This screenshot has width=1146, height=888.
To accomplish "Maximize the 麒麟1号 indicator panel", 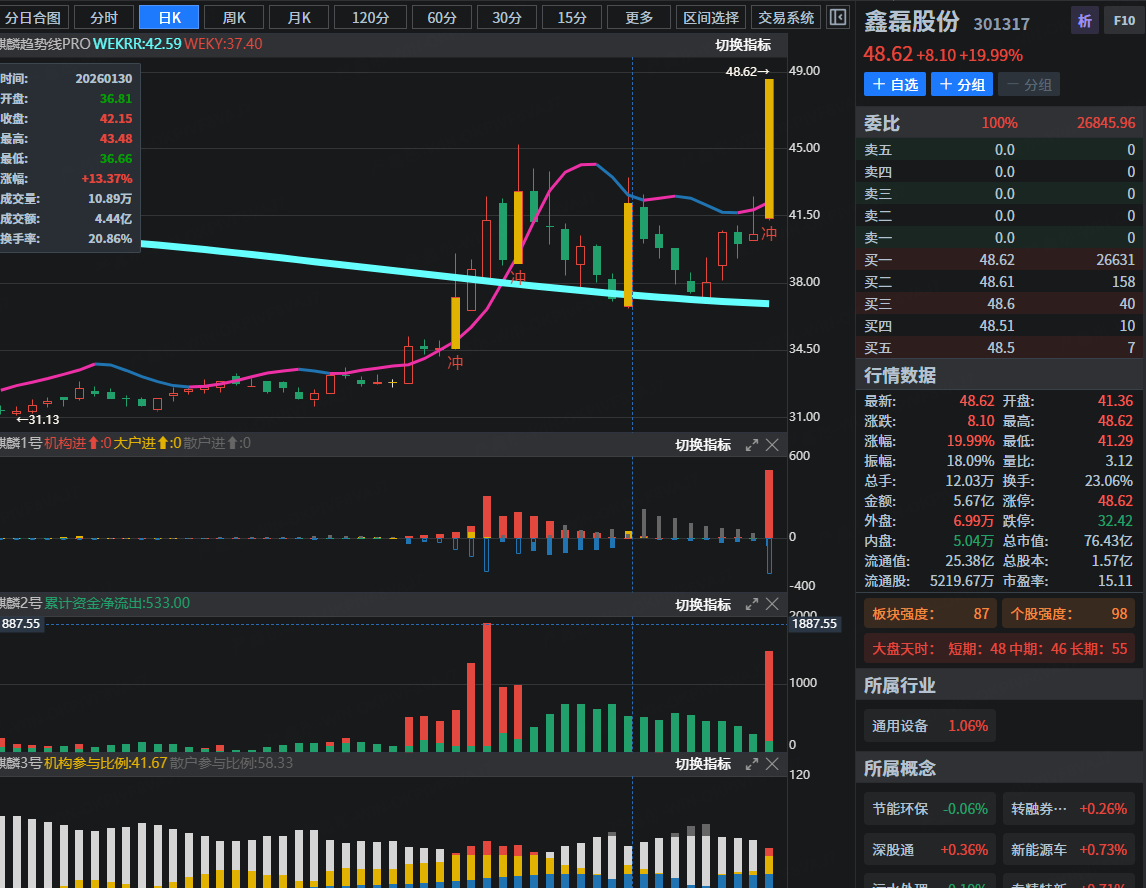I will tap(752, 445).
